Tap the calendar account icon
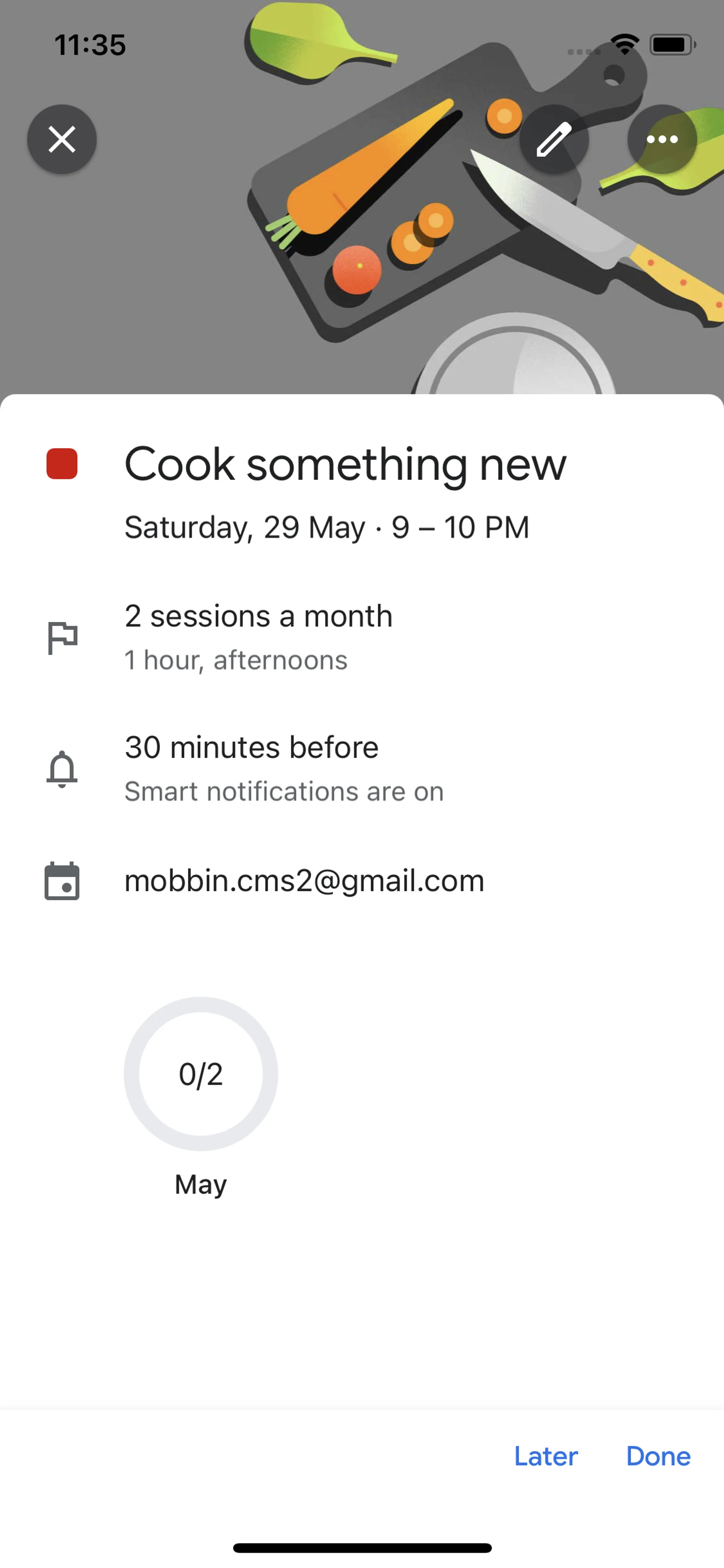 (x=62, y=881)
